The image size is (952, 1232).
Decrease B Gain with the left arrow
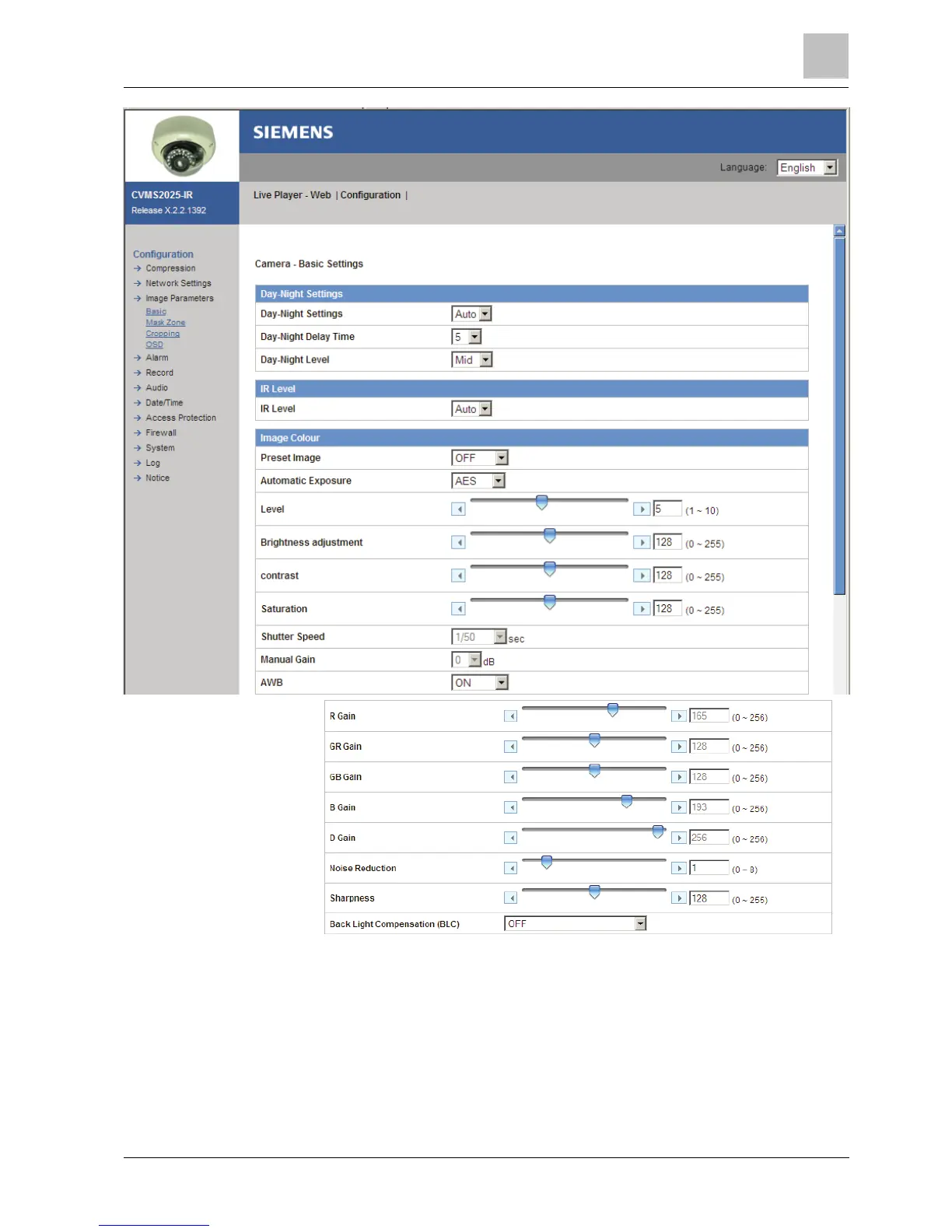[511, 807]
